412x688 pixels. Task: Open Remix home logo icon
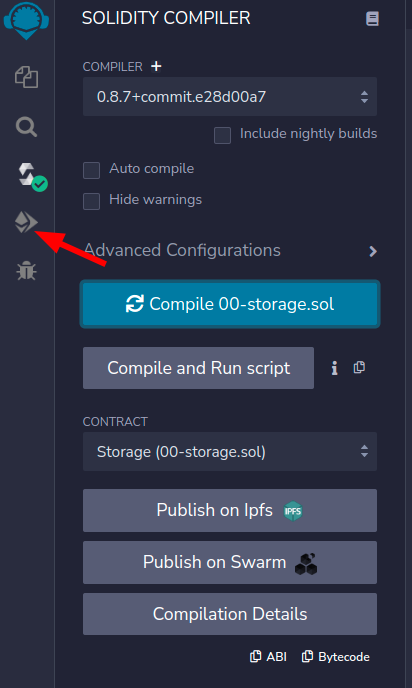[x=26, y=21]
